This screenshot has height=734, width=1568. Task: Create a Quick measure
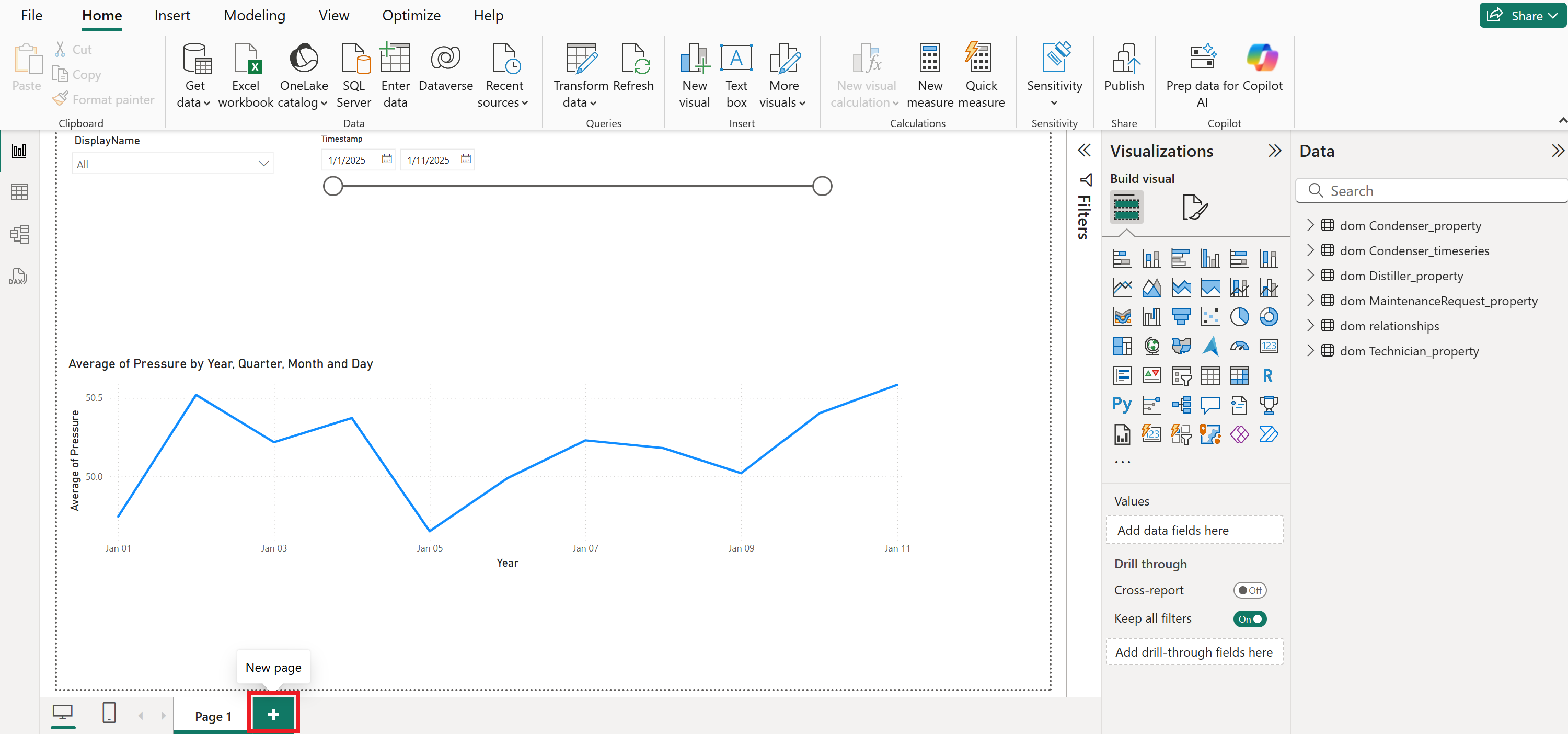(981, 75)
